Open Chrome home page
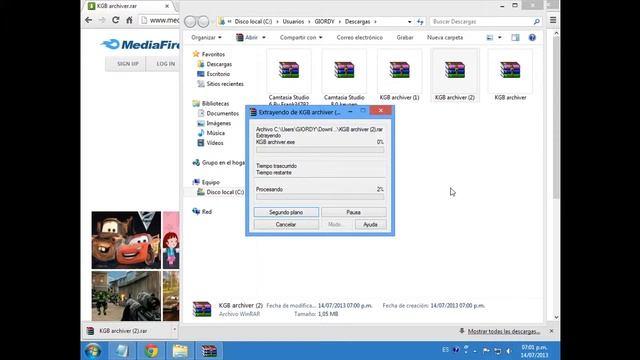This screenshot has width=640, height=360. click(129, 20)
